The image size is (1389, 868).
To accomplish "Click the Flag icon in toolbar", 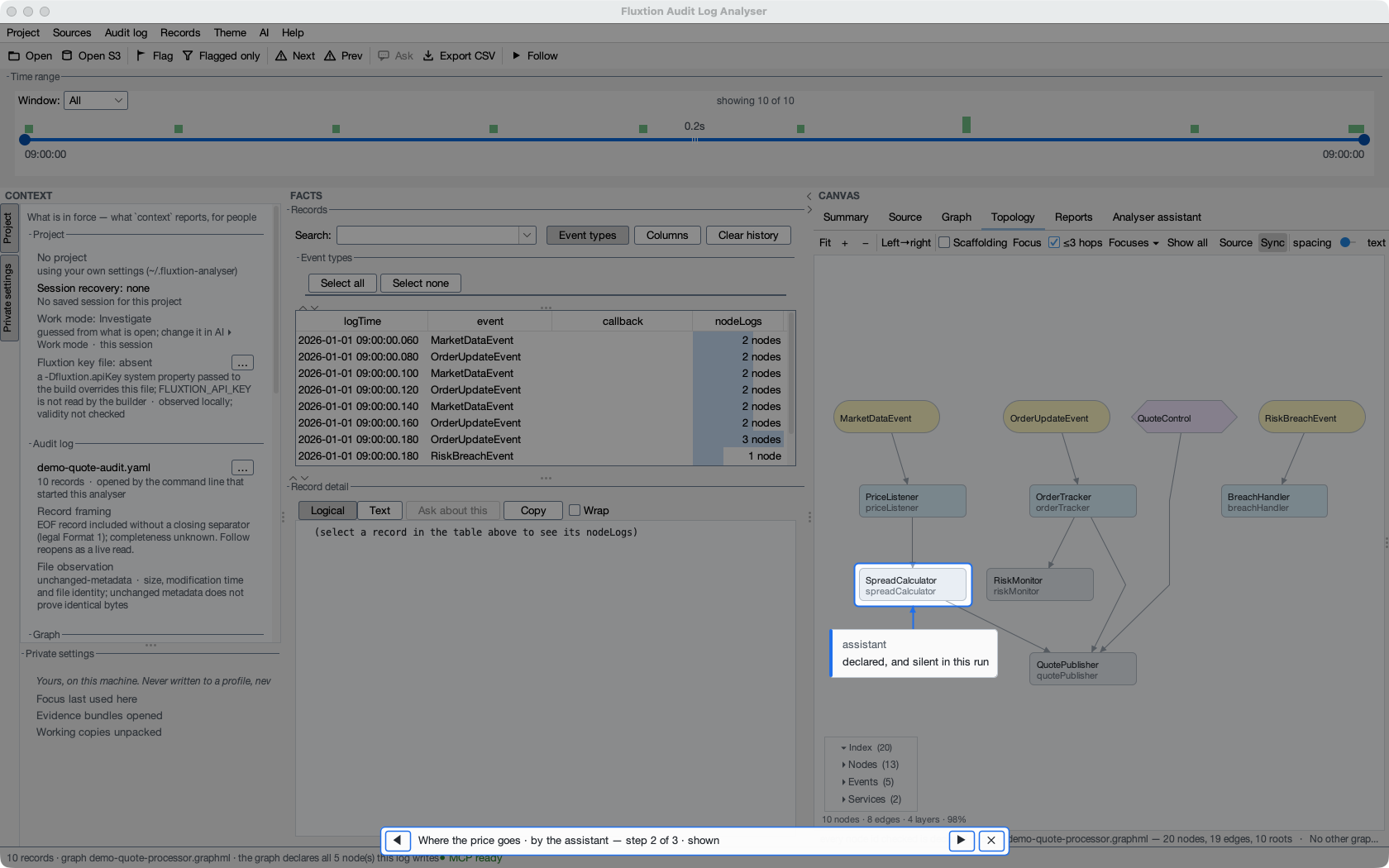I will pyautogui.click(x=141, y=55).
